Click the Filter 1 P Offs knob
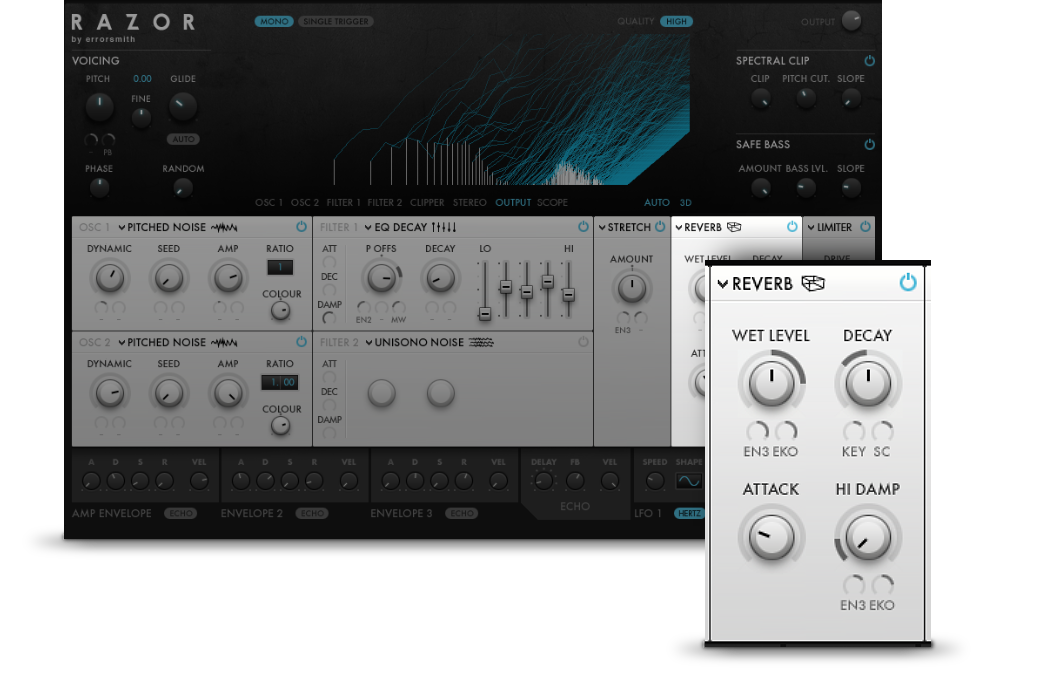 [x=381, y=278]
